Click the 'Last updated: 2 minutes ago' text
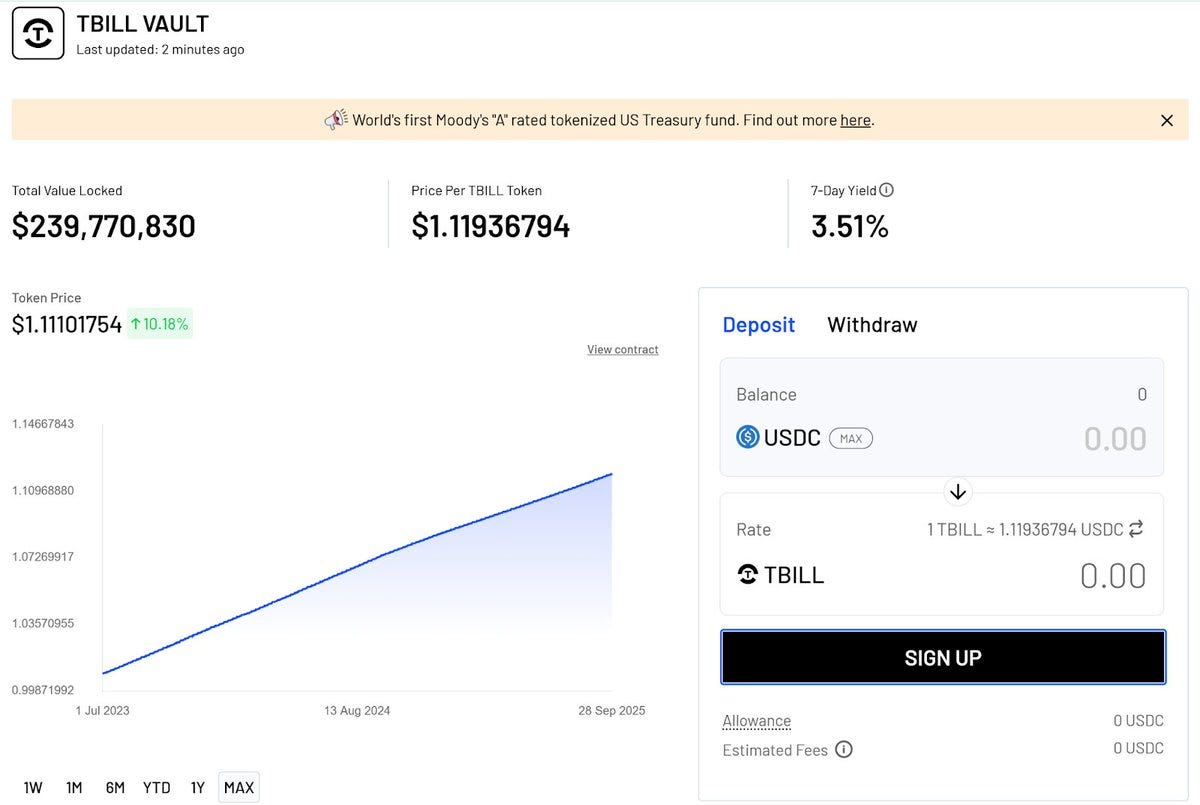The width and height of the screenshot is (1200, 805). [160, 49]
